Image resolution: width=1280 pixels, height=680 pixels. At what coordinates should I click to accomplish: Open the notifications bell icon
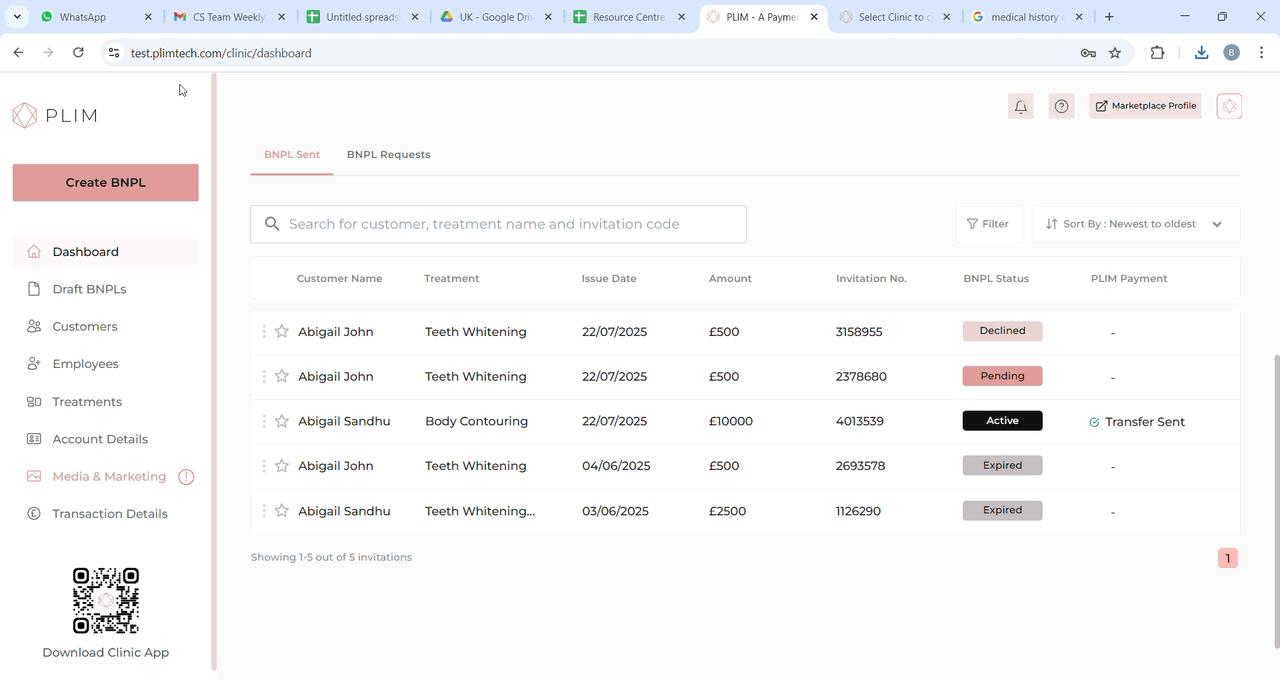click(1021, 106)
